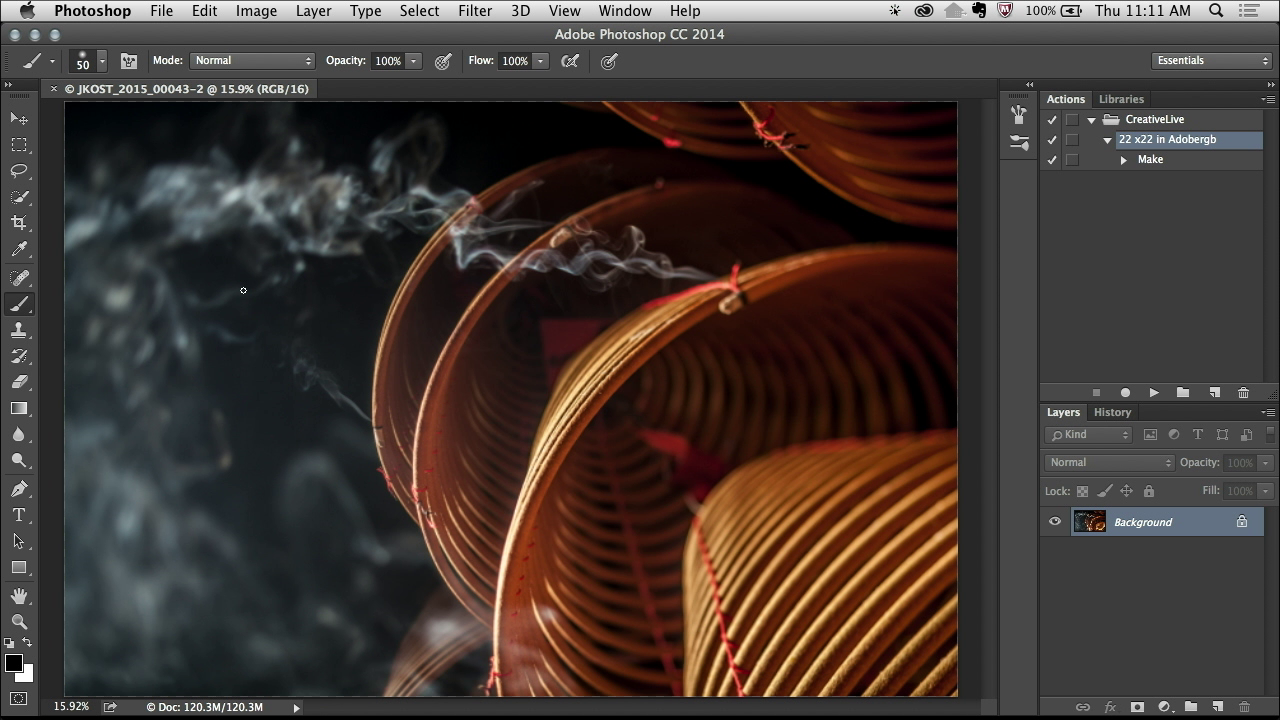Create new layer icon in Layers panel

[x=1217, y=707]
